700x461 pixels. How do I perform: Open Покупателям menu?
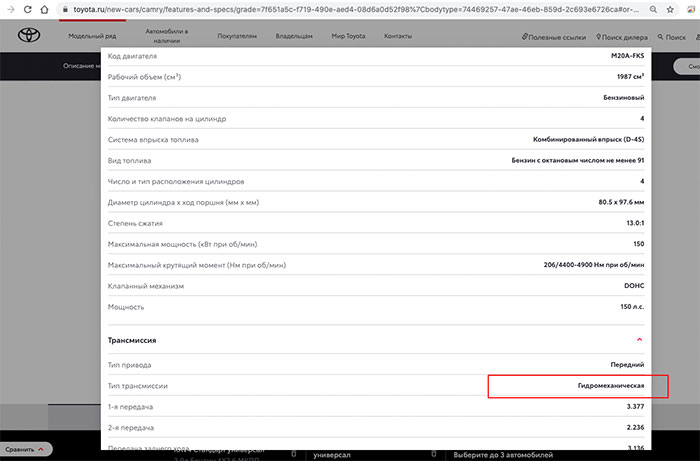[237, 36]
